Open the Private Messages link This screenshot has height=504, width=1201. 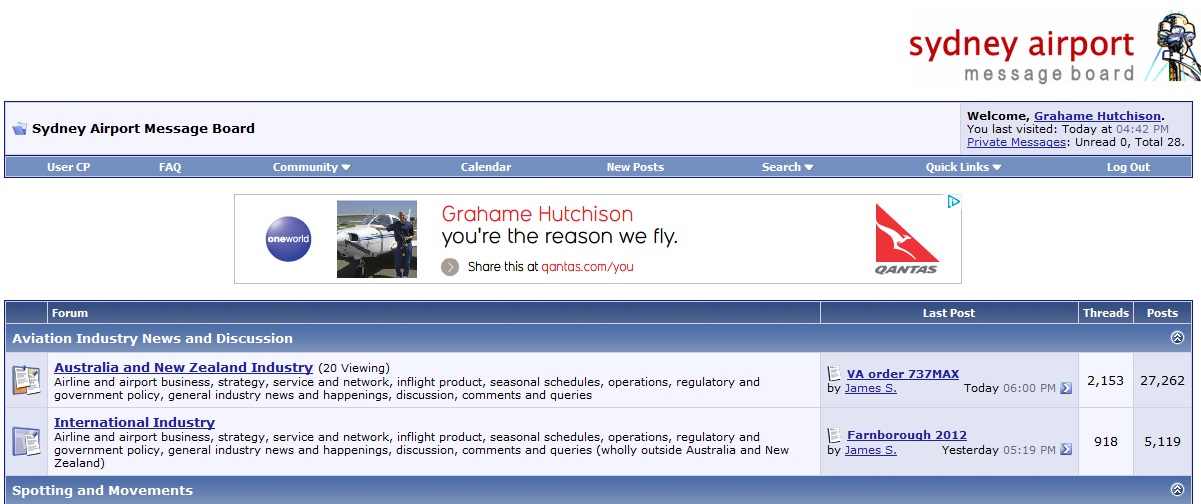(1016, 142)
